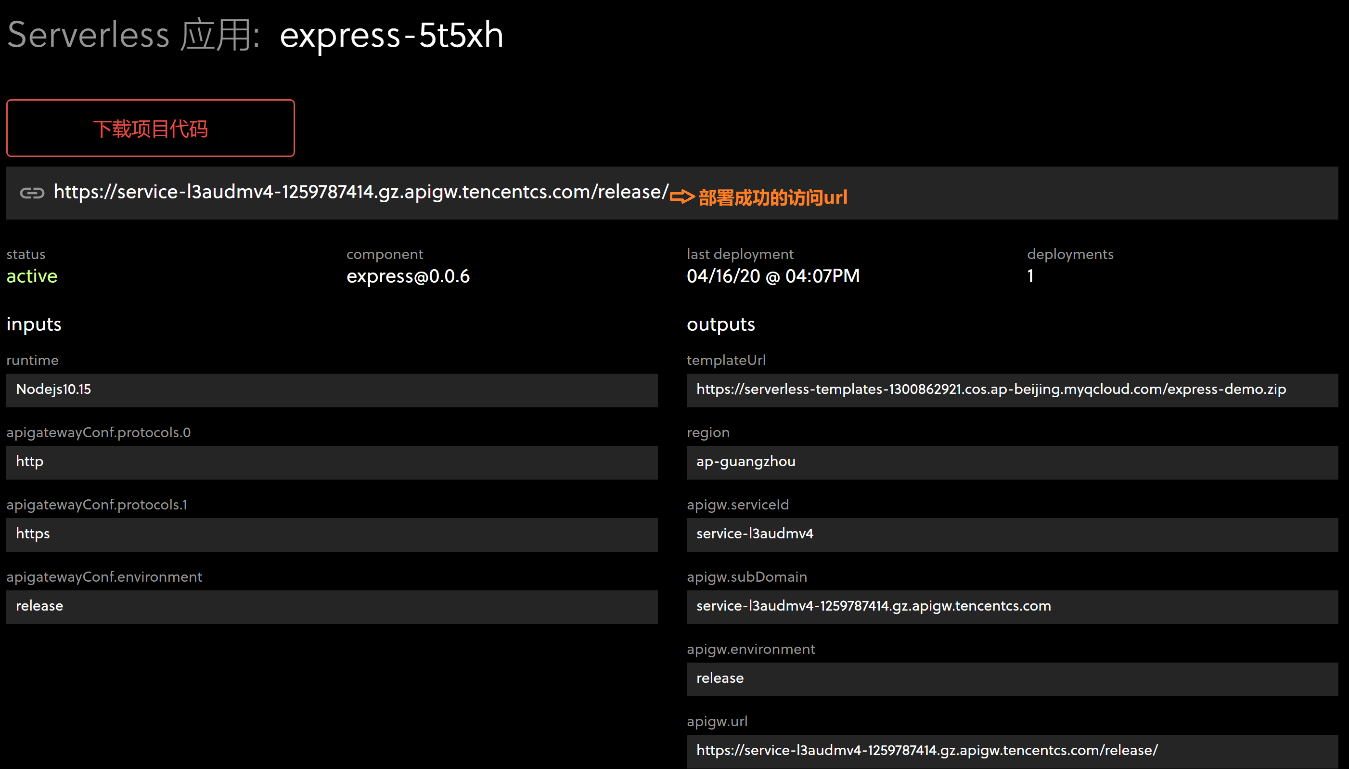The image size is (1349, 769).
Task: Open the deployment URL ending in /release/
Action: click(x=360, y=191)
